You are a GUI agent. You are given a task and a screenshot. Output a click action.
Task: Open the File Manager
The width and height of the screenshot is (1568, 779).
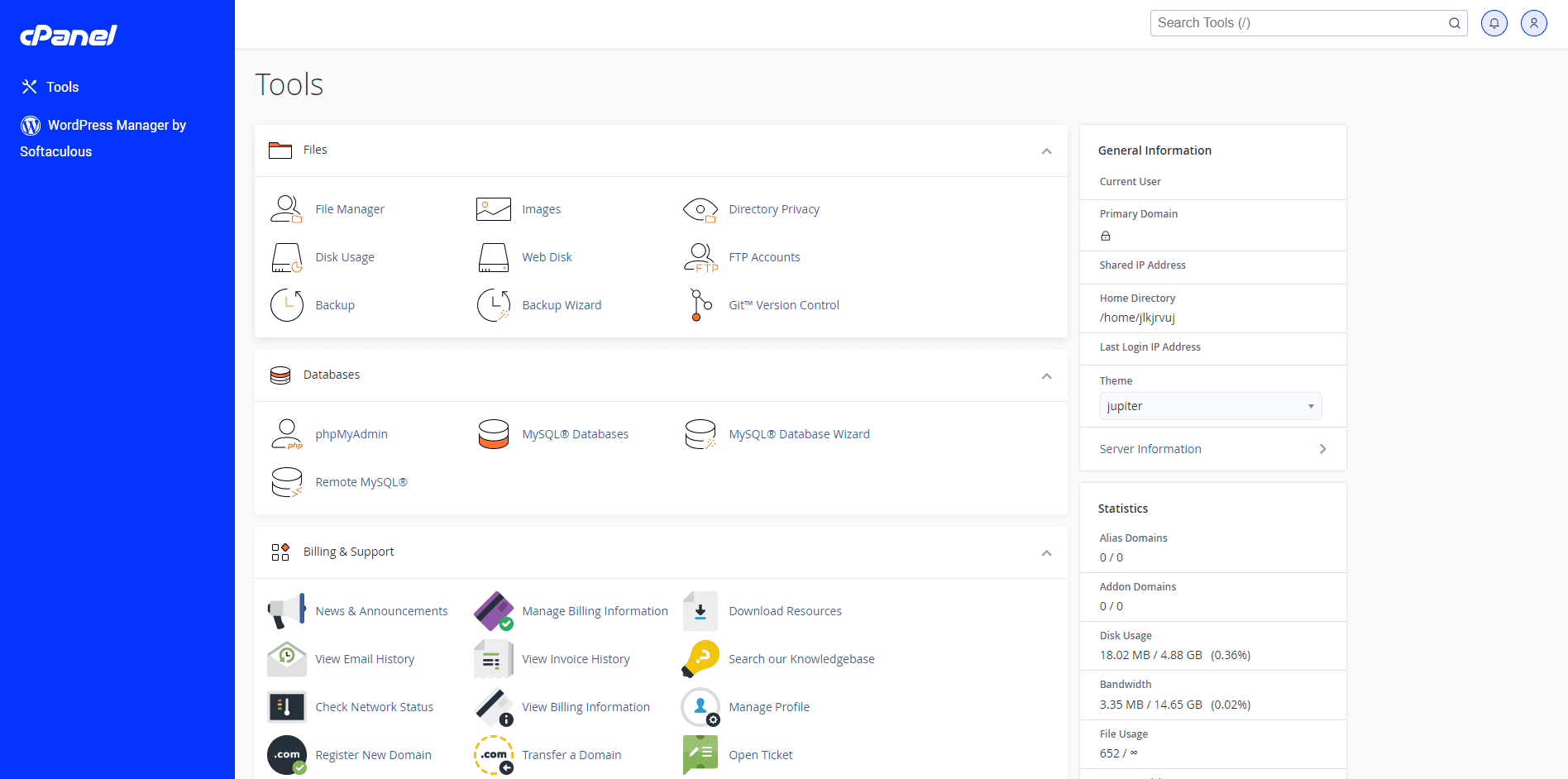click(x=349, y=208)
